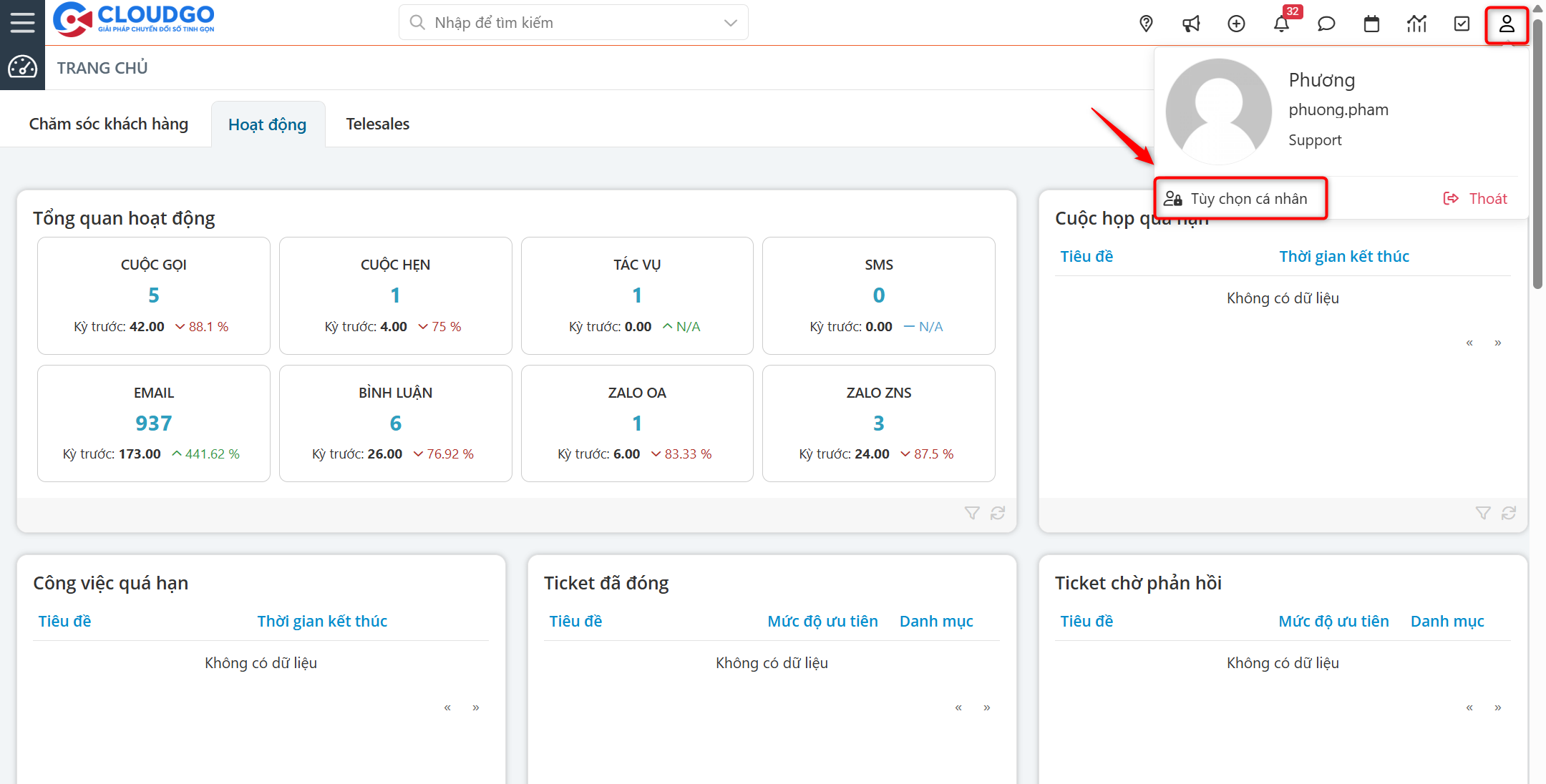Click the task checklist icon in header
This screenshot has width=1546, height=784.
[x=1462, y=24]
